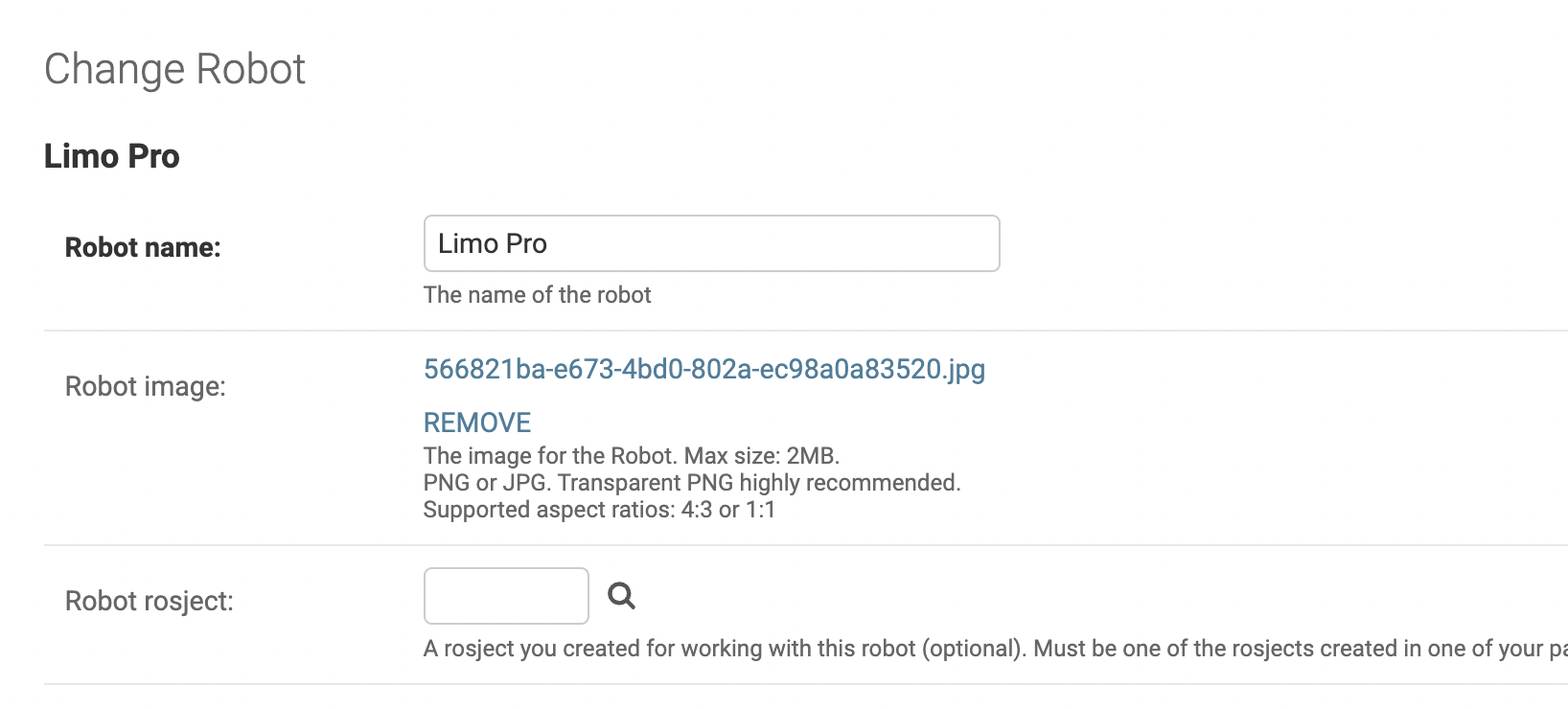Click the 'Max size: 2MB' help line
This screenshot has width=1568, height=709.
pos(632,455)
